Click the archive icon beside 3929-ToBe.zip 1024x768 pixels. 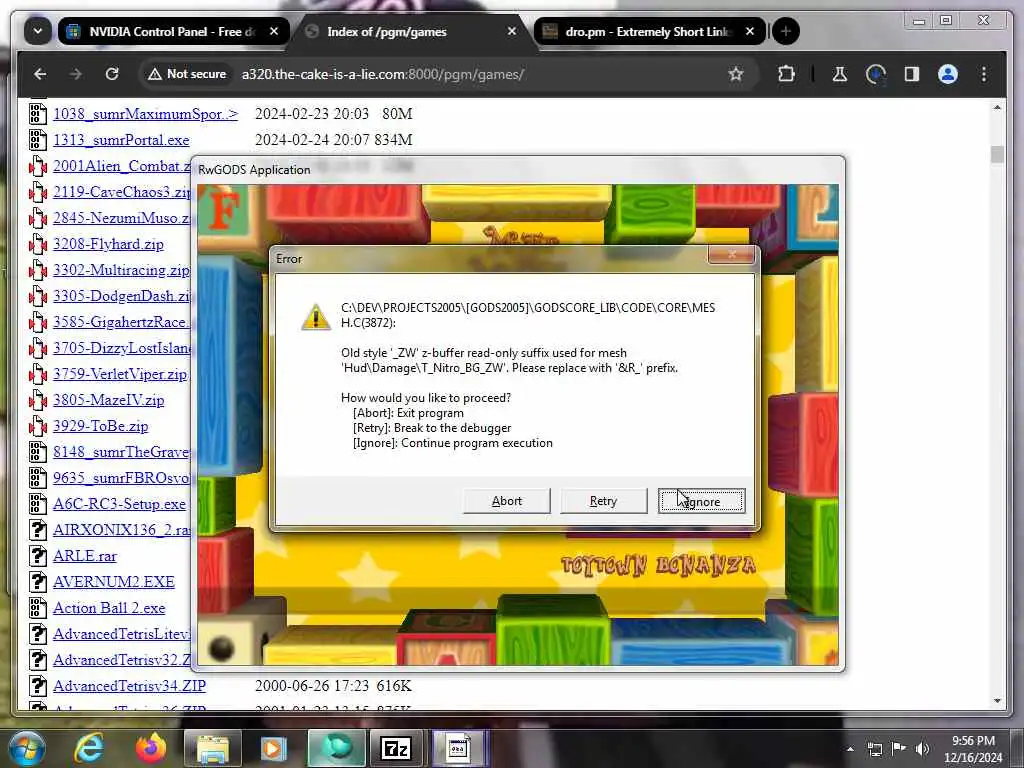[38, 426]
